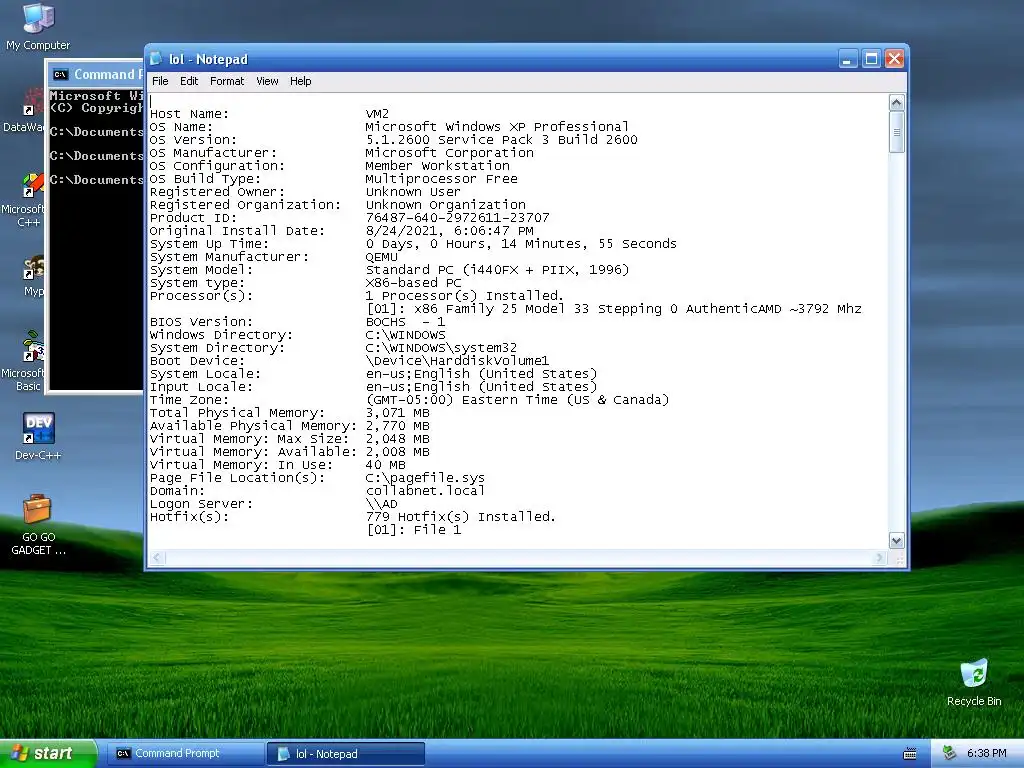
Task: Click the Time Zone Eastern Time value
Action: (x=517, y=400)
